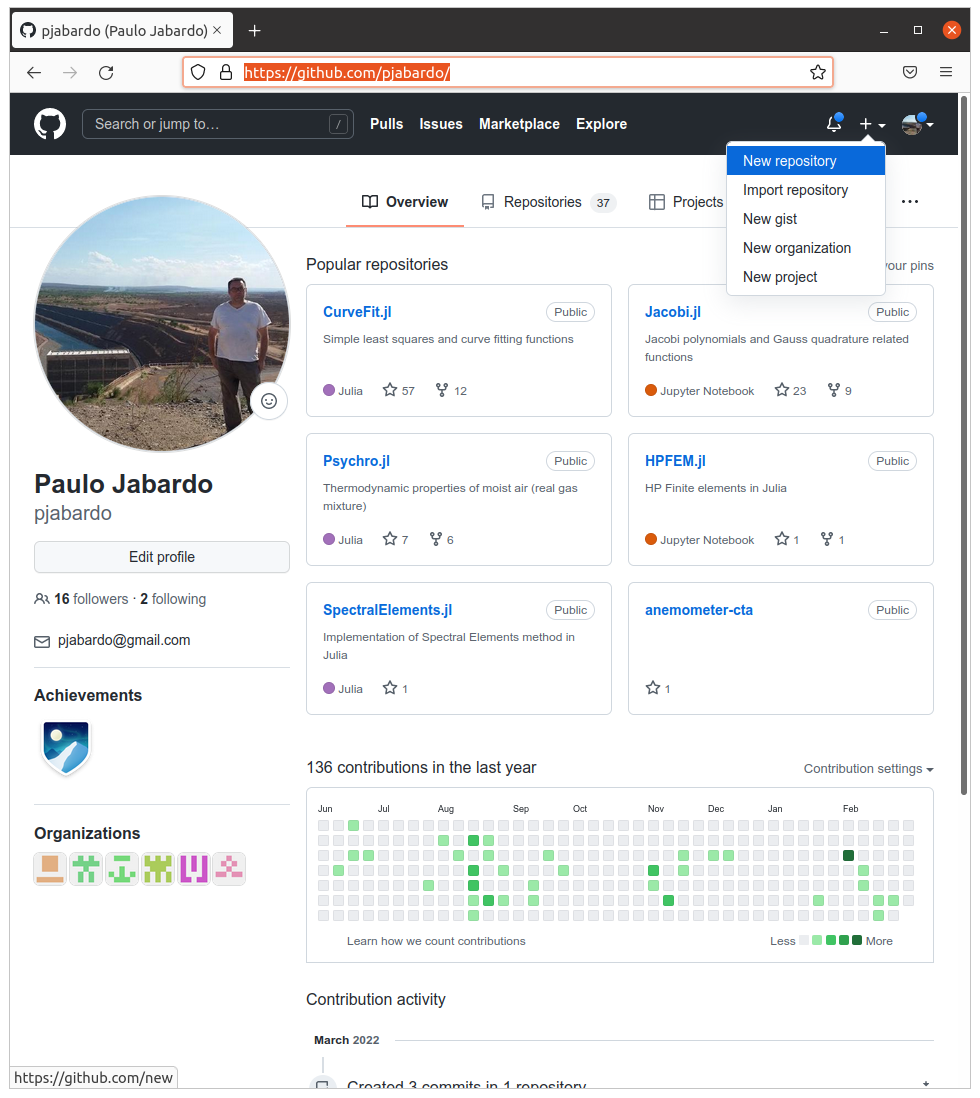Click Psychro.jl star count 7

(395, 540)
